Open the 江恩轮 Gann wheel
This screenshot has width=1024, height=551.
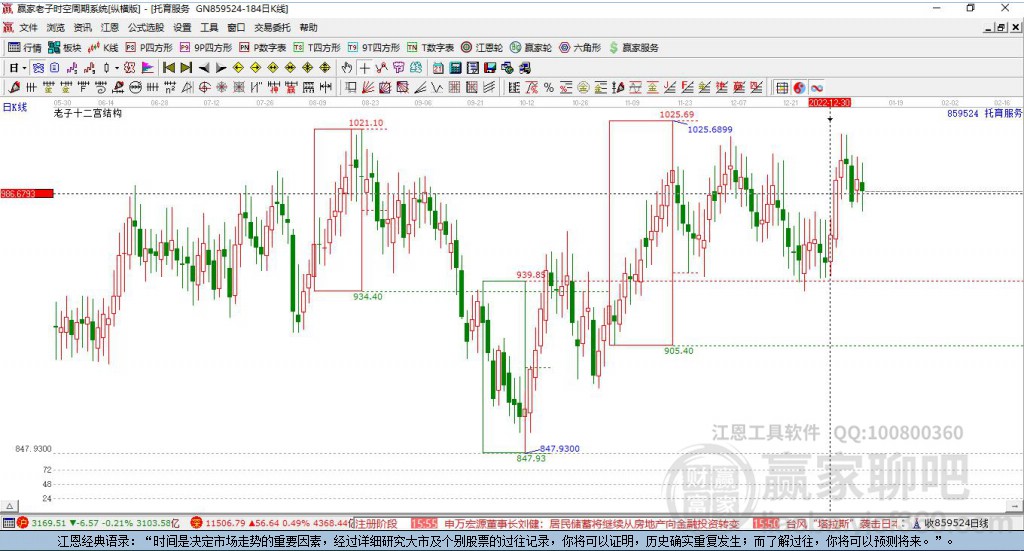482,48
